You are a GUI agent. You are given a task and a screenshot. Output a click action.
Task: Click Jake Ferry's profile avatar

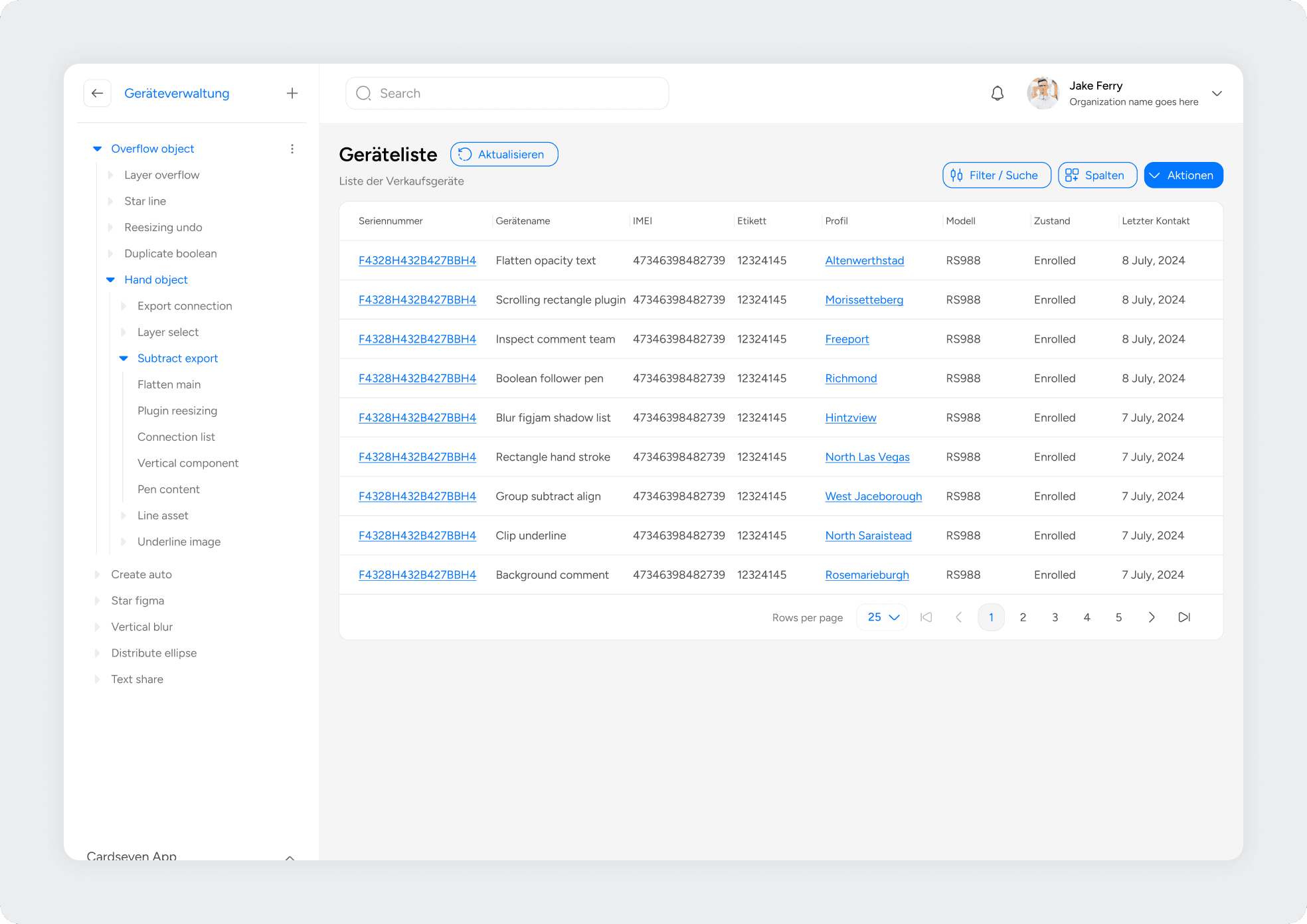[x=1043, y=94]
